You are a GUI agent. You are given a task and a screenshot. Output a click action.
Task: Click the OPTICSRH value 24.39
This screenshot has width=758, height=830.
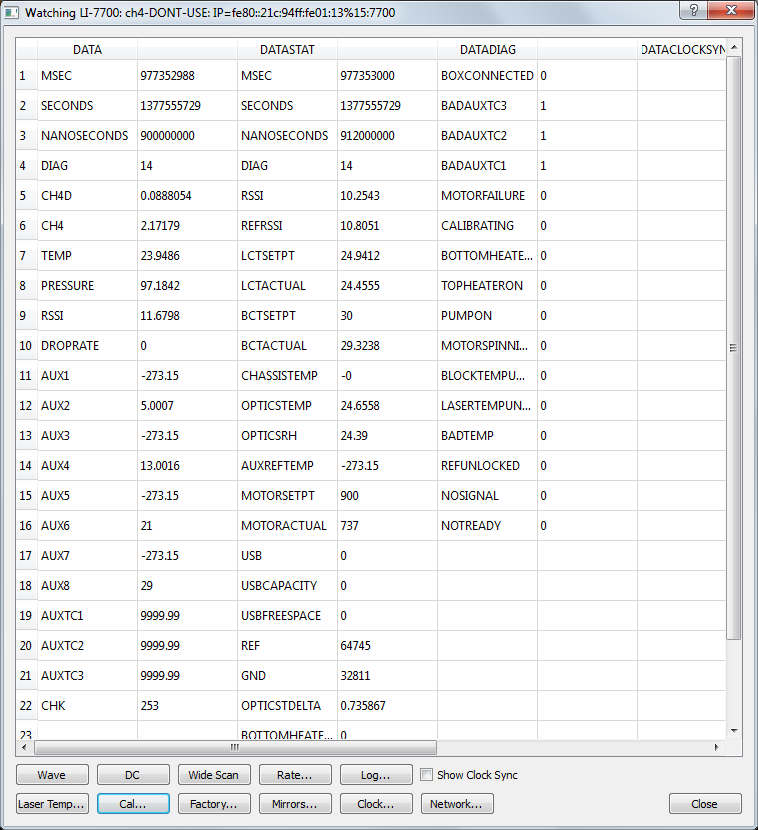[x=387, y=436]
